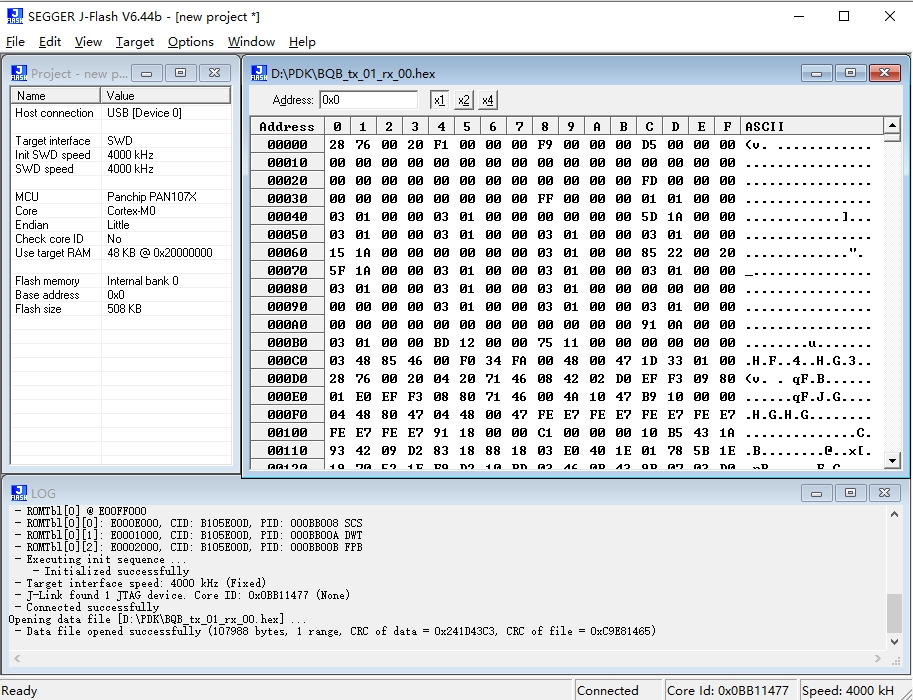
Task: Click the J-Flash icon of Project window
Action: coord(19,73)
